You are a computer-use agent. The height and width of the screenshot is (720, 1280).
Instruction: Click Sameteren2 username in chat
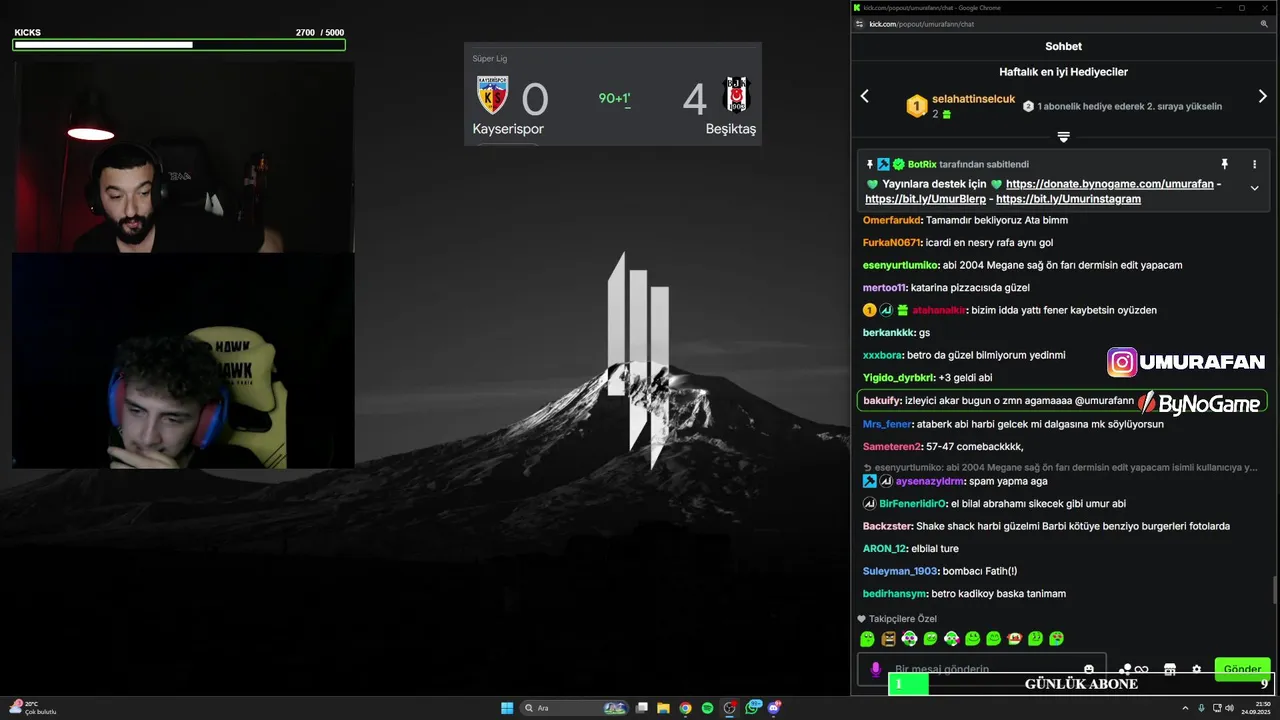pyautogui.click(x=892, y=446)
